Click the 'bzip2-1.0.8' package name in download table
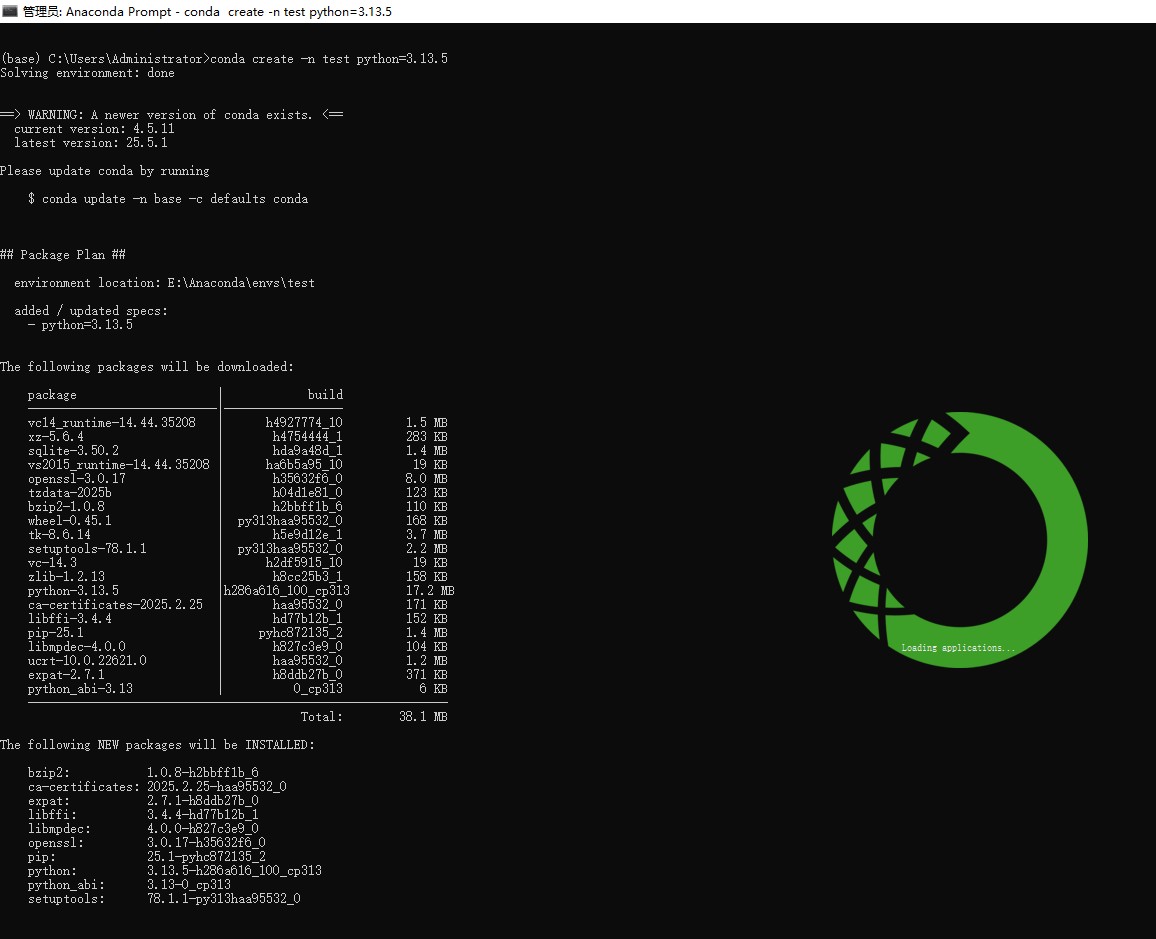This screenshot has height=939, width=1156. click(x=66, y=507)
